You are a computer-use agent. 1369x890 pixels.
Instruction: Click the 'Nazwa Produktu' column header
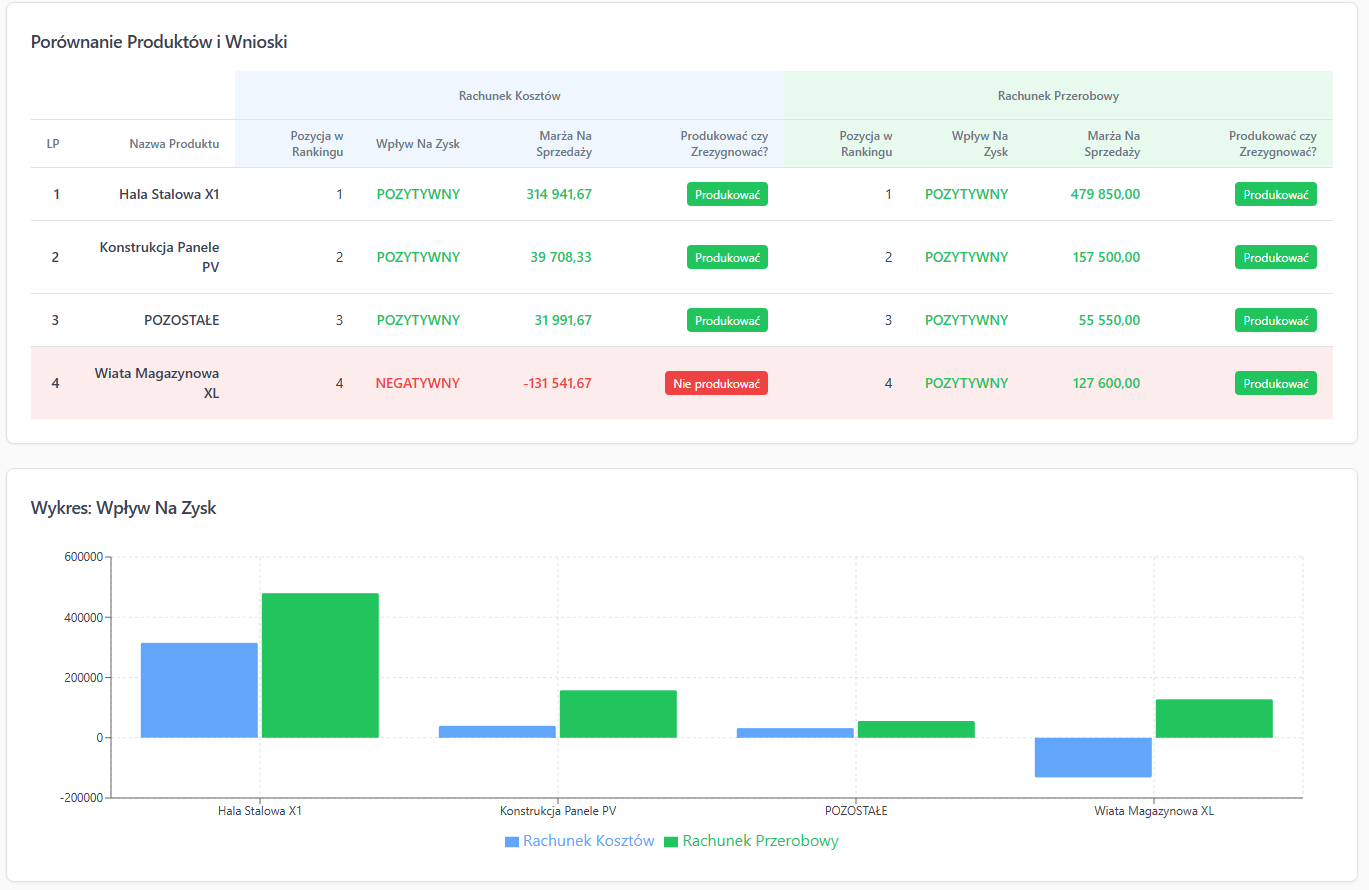click(x=174, y=144)
